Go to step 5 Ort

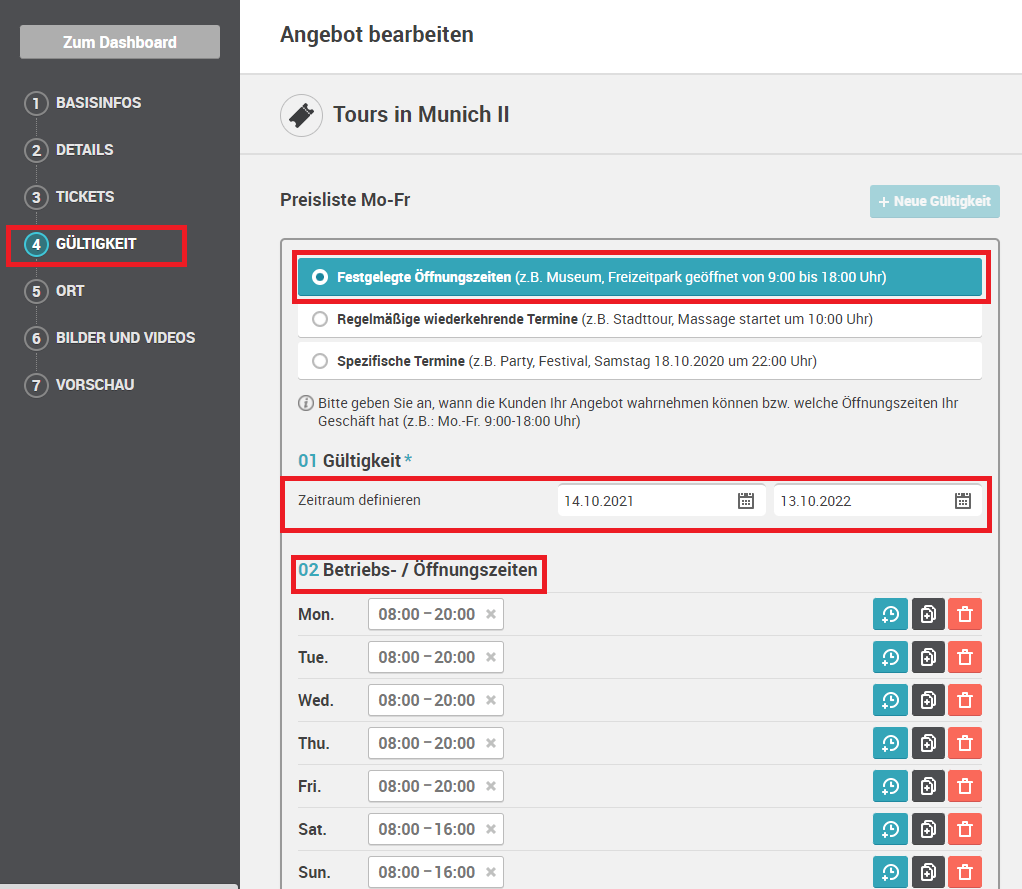[55, 291]
